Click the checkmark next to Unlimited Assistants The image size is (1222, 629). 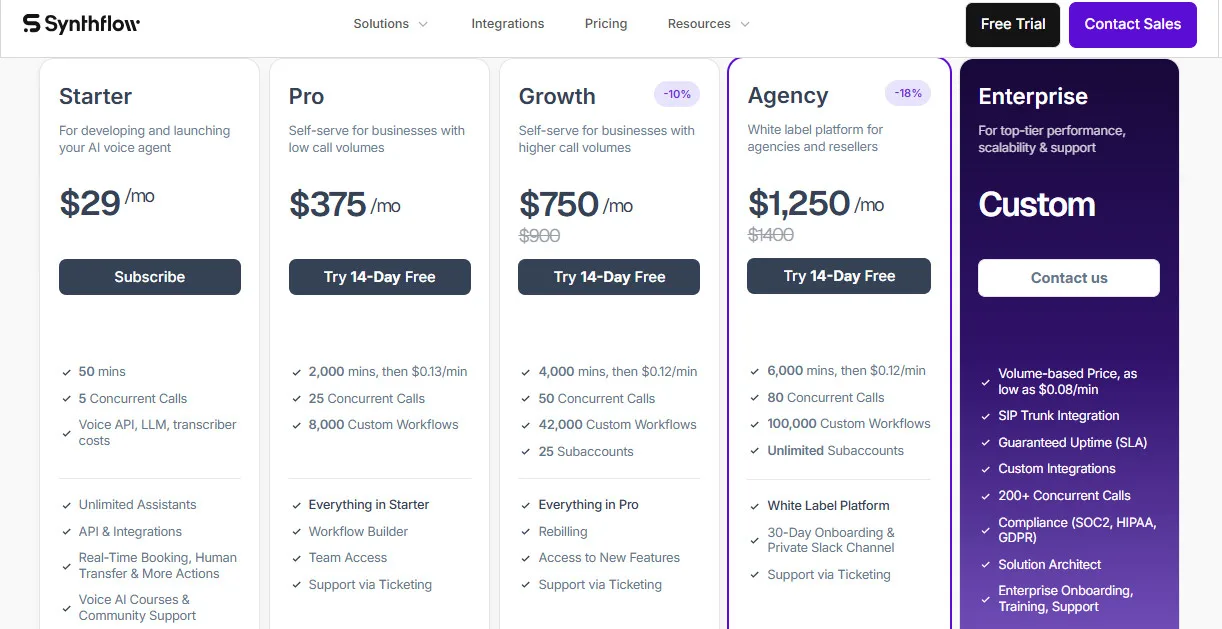(x=67, y=504)
